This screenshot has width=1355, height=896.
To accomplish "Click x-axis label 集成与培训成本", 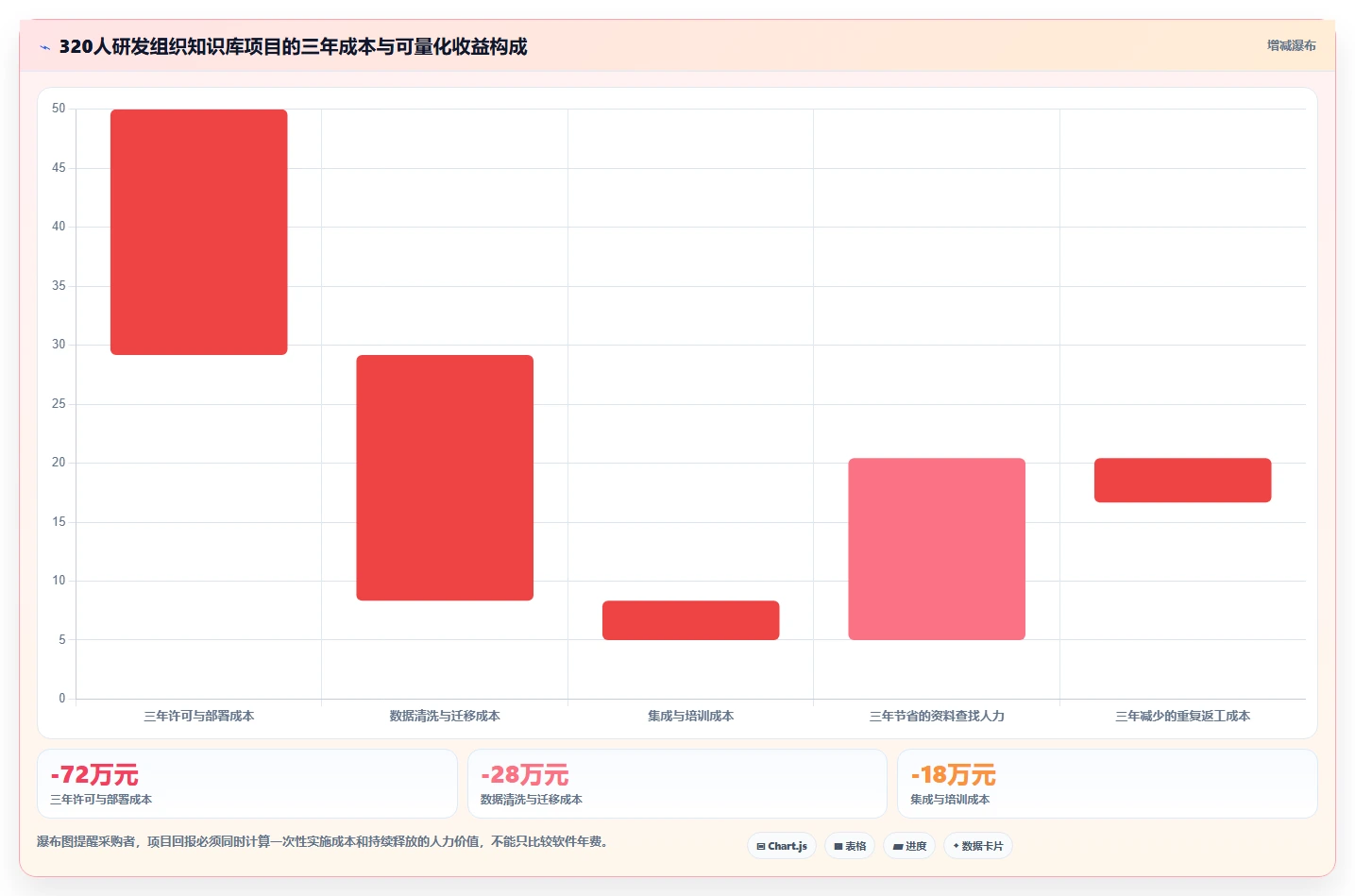I will (691, 716).
